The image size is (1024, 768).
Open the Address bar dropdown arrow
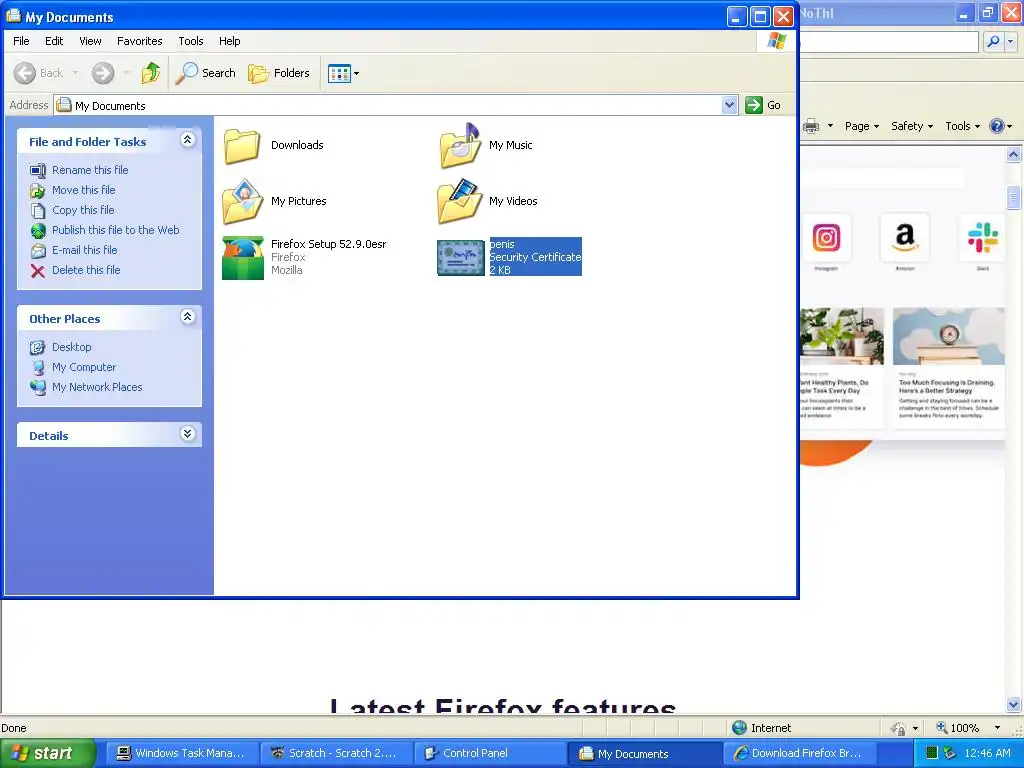click(729, 104)
